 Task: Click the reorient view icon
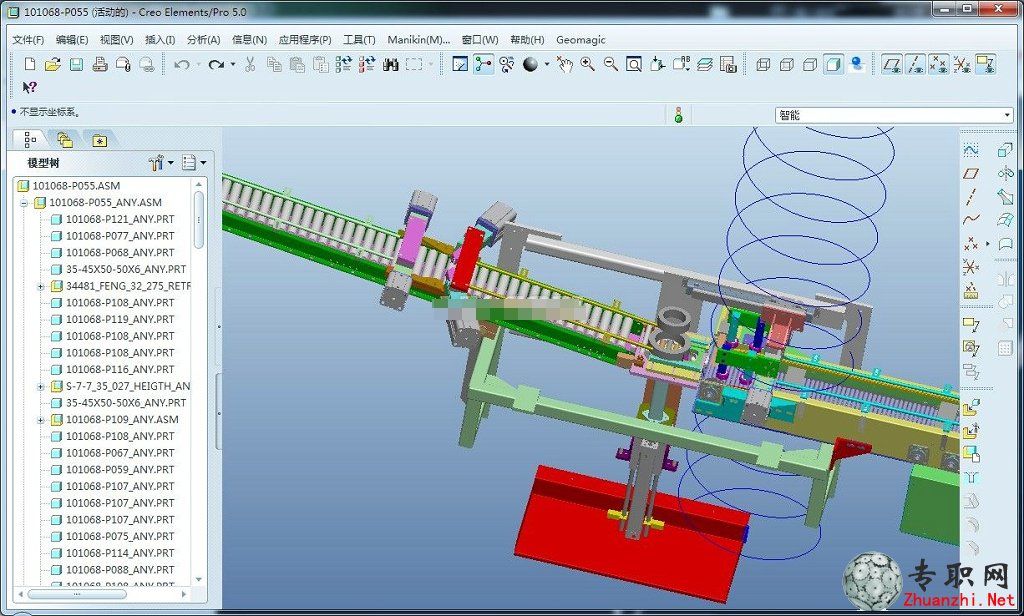click(657, 64)
